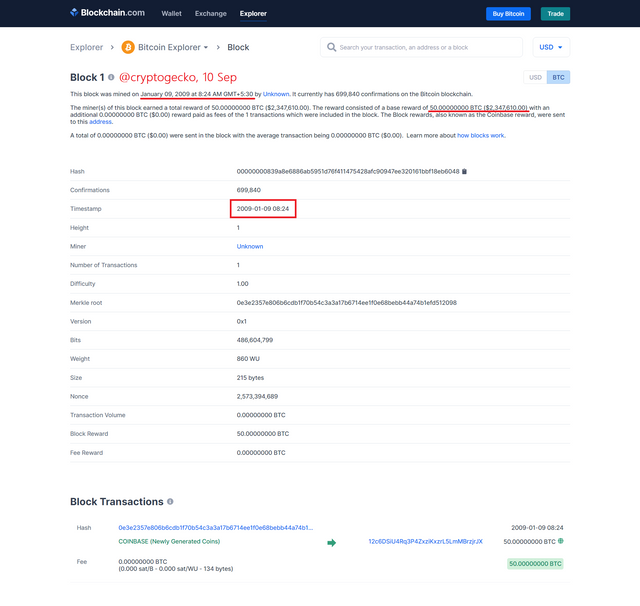Click the Confirmations value 699,840
This screenshot has width=640, height=606.
[x=249, y=190]
